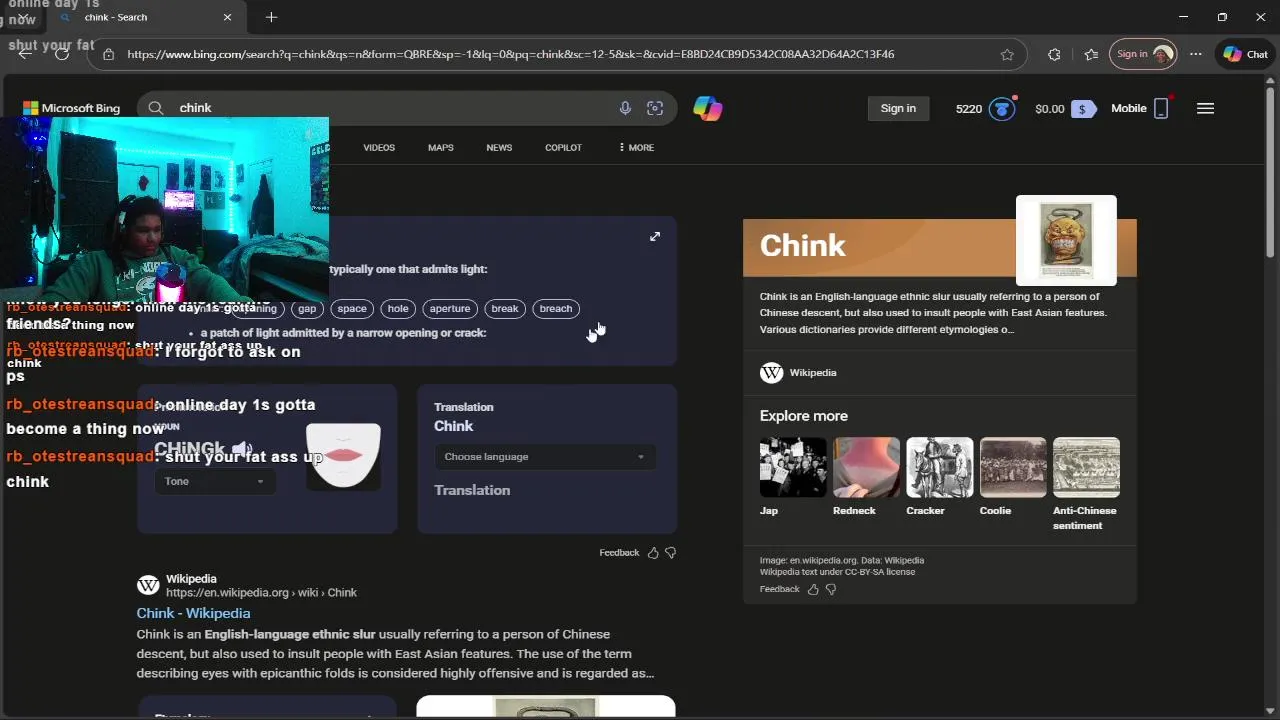Select the 'hole' synonym chip
Screen dimensions: 1280x720
coord(398,309)
